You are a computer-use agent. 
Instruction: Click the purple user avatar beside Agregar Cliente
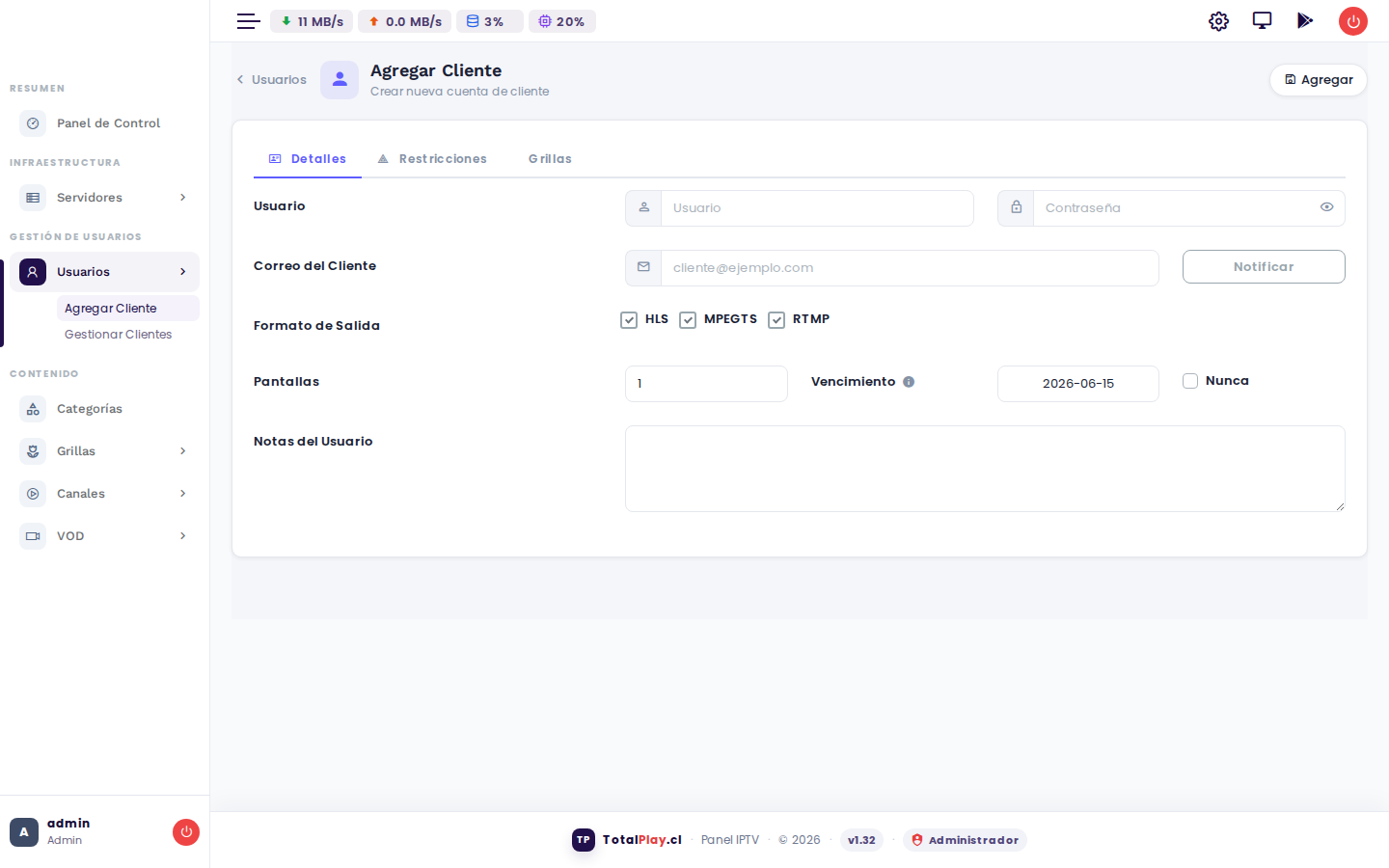pos(340,80)
